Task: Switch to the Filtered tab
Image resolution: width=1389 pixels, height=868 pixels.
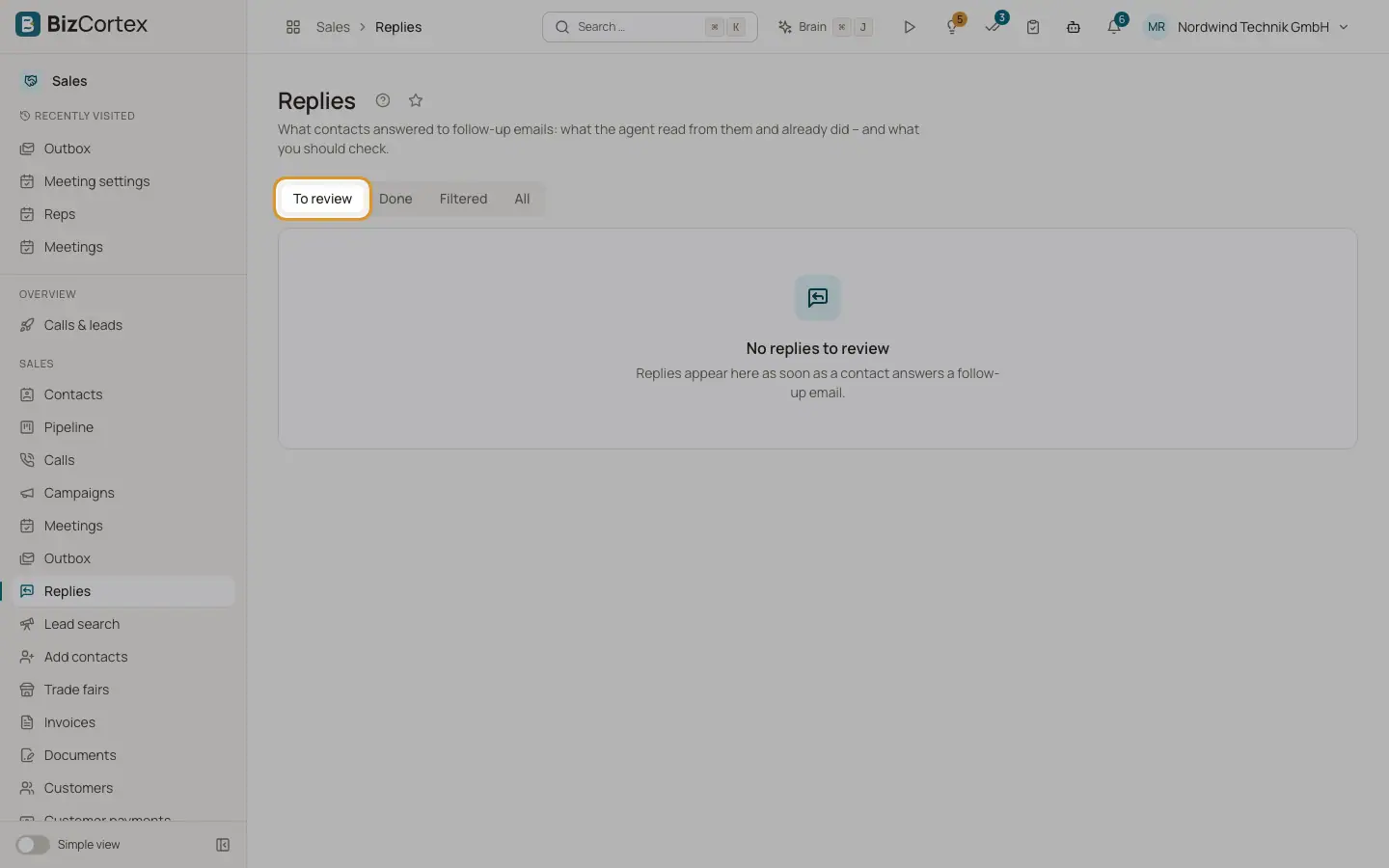Action: click(x=463, y=199)
